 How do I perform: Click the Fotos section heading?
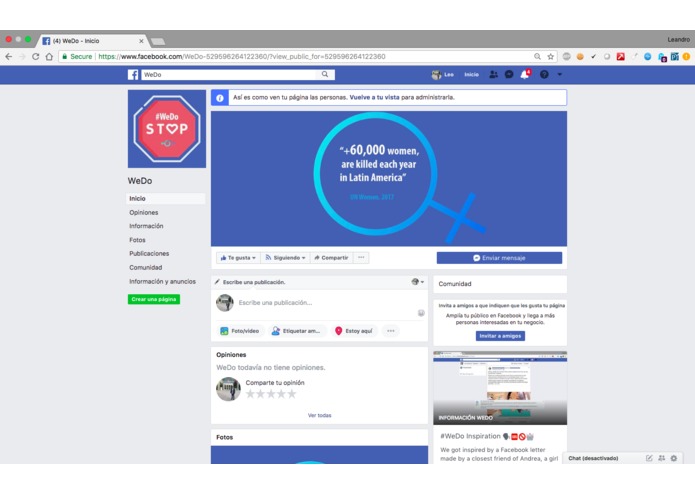click(x=224, y=437)
